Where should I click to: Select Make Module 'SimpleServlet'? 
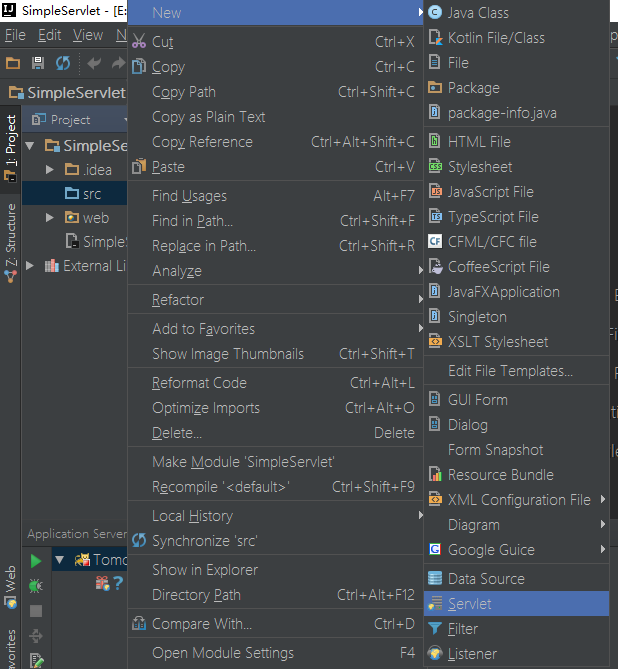276,462
